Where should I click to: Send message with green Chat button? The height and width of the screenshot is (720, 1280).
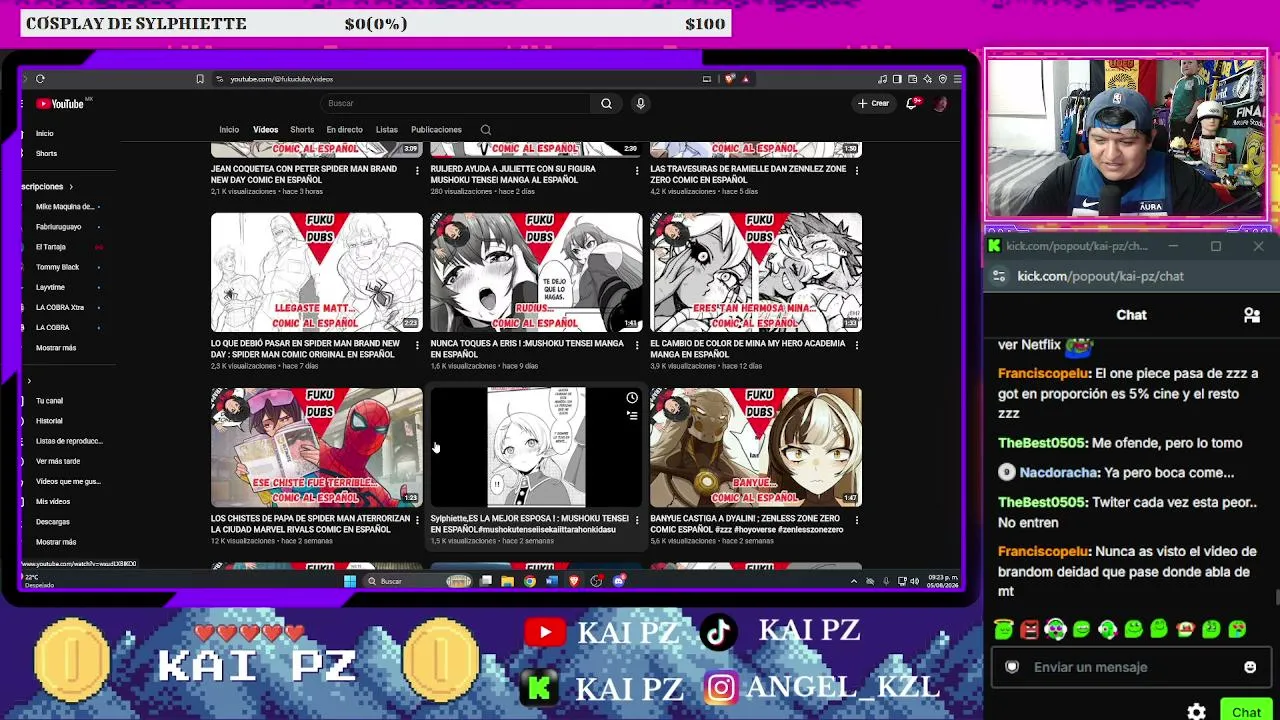[x=1246, y=711]
